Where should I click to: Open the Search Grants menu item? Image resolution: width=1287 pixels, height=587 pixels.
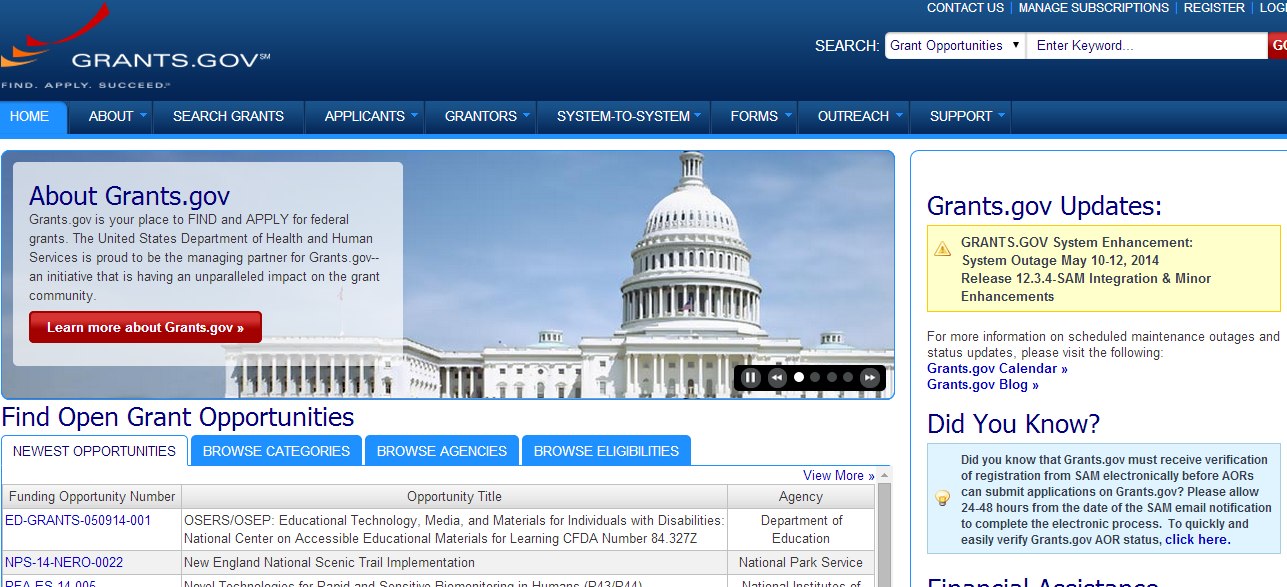pyautogui.click(x=228, y=116)
